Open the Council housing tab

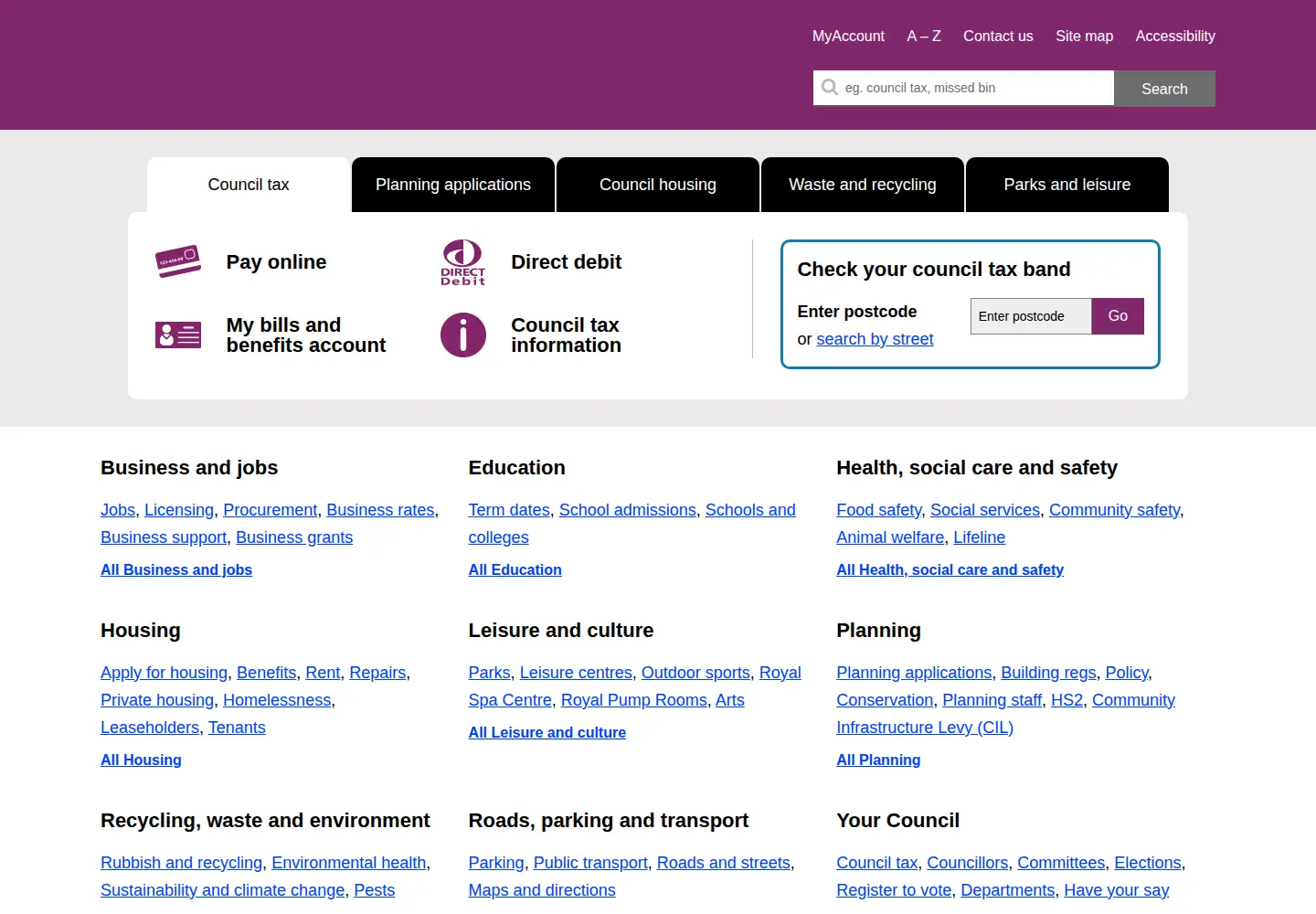click(658, 185)
